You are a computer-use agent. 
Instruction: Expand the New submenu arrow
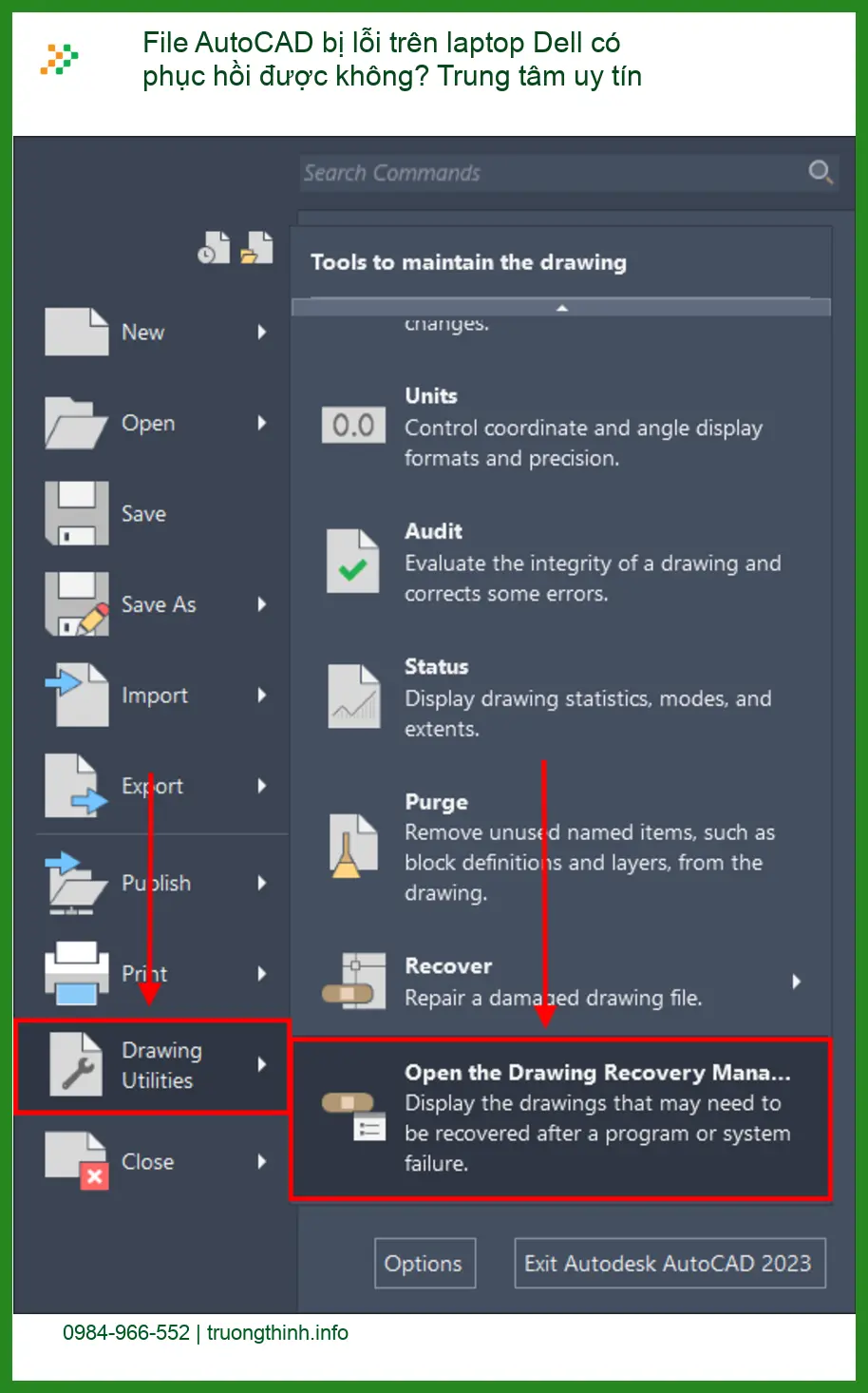point(262,332)
